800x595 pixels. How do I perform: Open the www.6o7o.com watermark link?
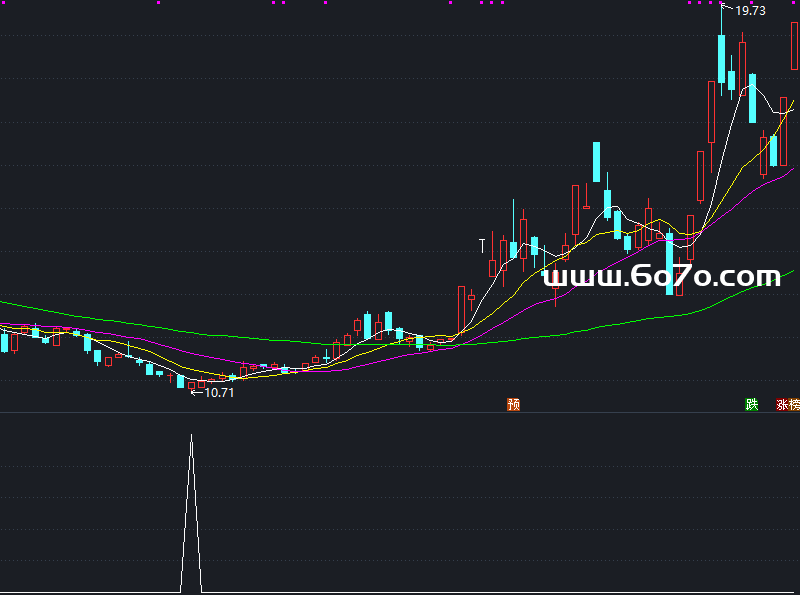(x=660, y=276)
